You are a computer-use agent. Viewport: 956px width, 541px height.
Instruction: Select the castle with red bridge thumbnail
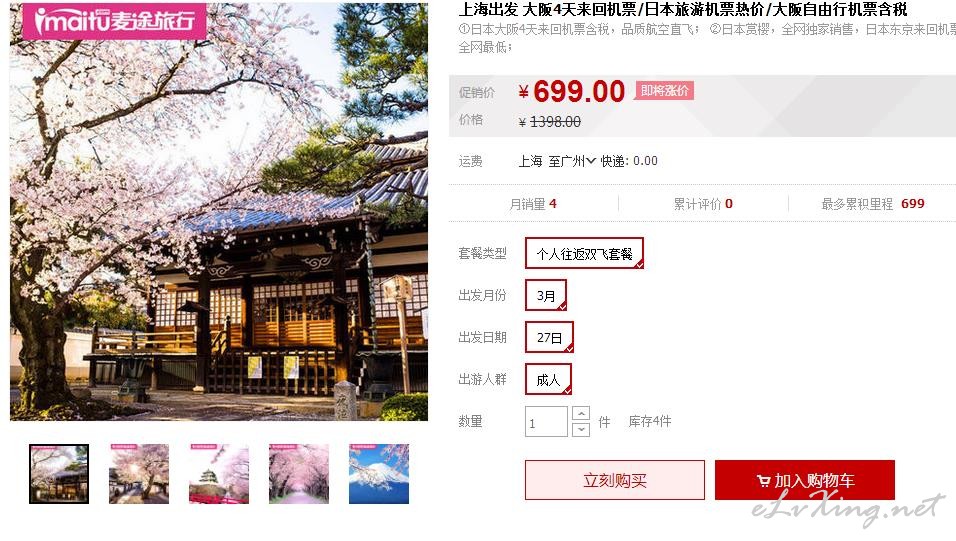tap(219, 474)
